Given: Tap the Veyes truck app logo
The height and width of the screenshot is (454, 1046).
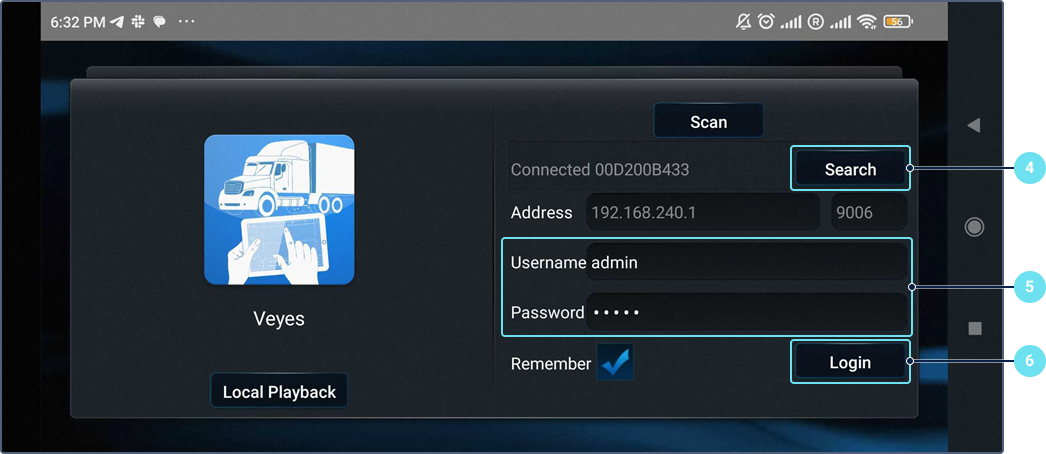Looking at the screenshot, I should click(279, 210).
